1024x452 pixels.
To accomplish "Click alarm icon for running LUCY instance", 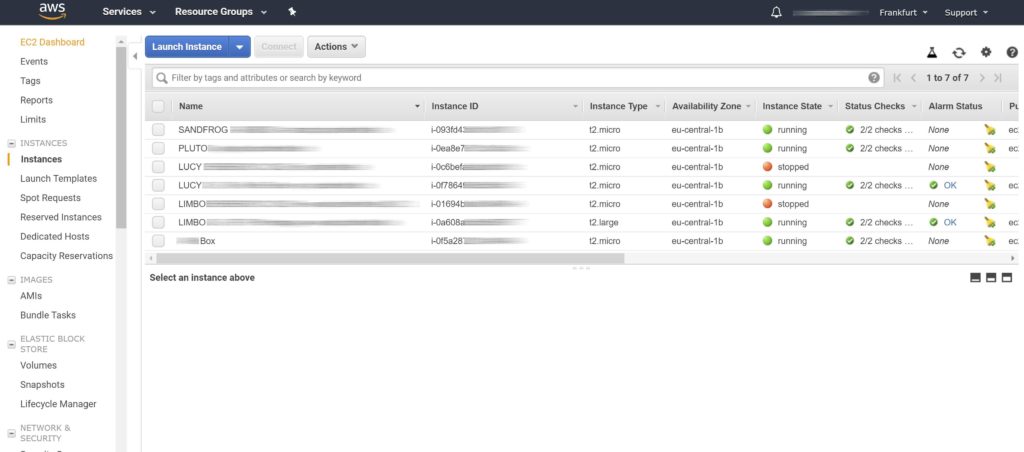I will click(x=990, y=186).
